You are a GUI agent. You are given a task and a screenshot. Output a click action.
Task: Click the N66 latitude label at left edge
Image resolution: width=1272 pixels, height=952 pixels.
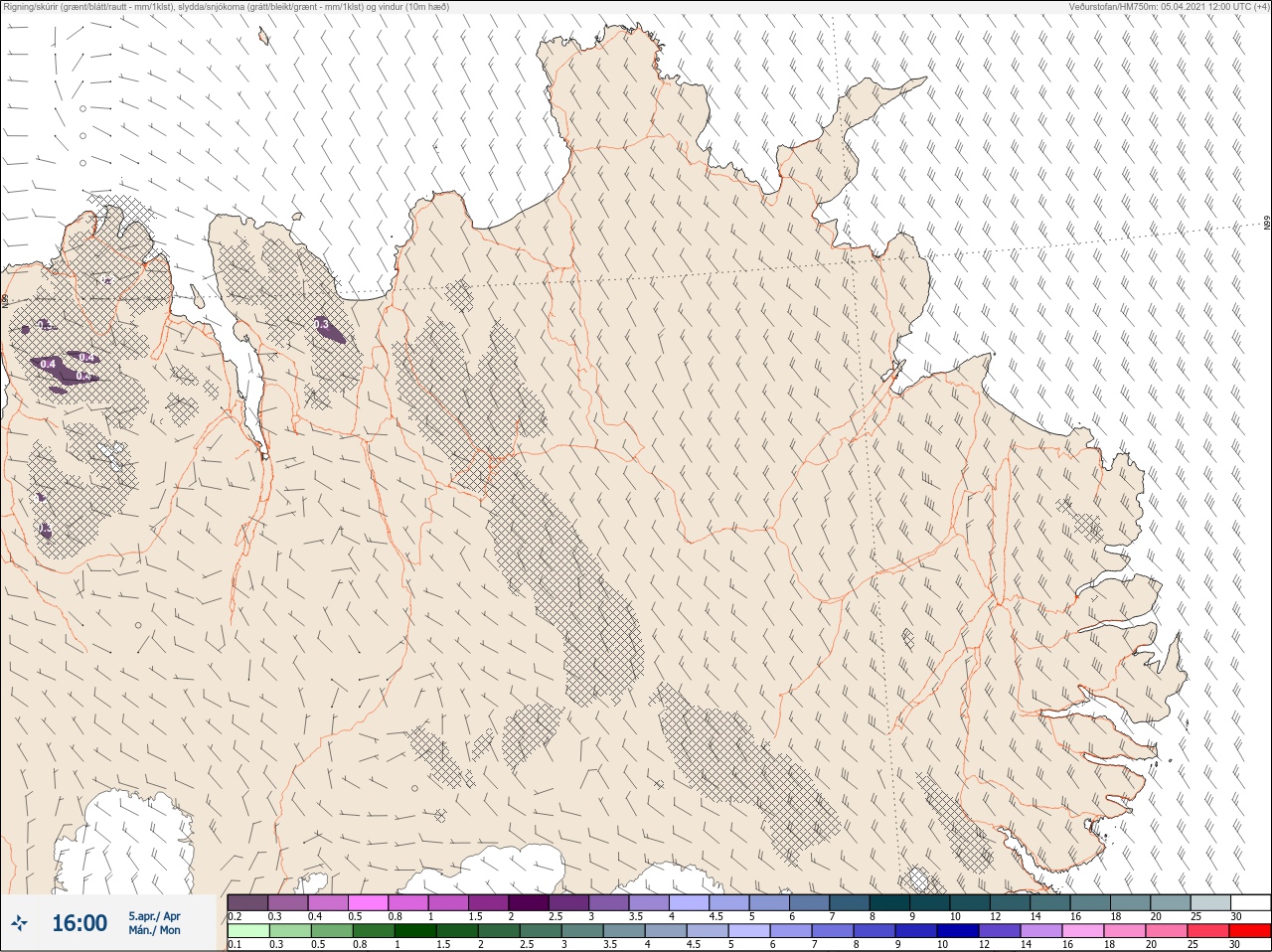click(5, 299)
